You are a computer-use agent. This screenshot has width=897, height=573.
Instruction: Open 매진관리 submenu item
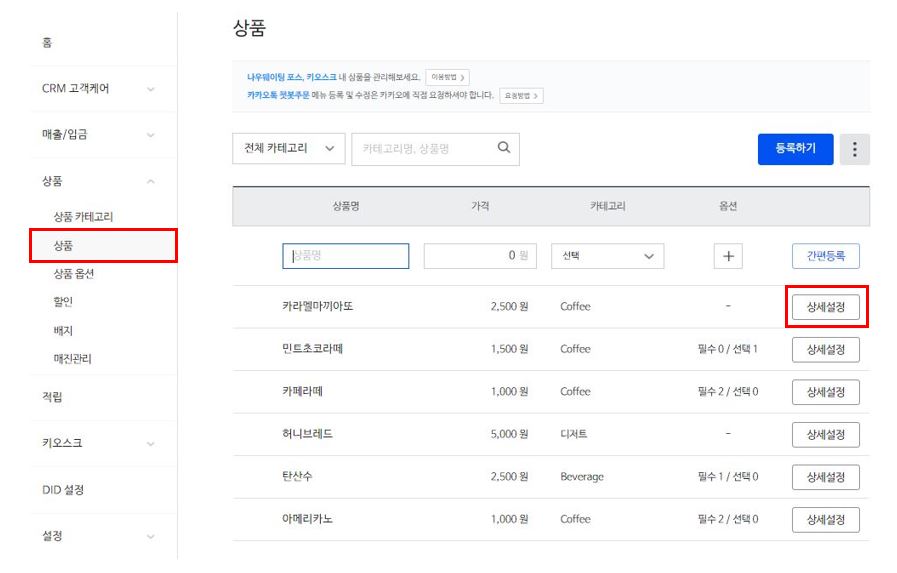coord(73,359)
